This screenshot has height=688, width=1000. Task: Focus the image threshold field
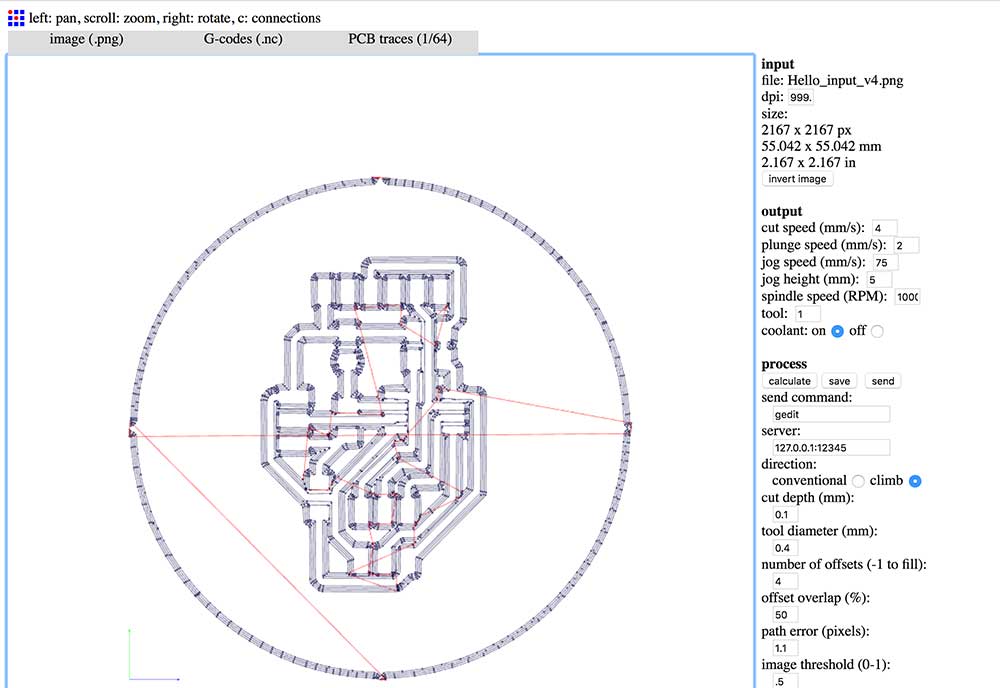pos(786,681)
